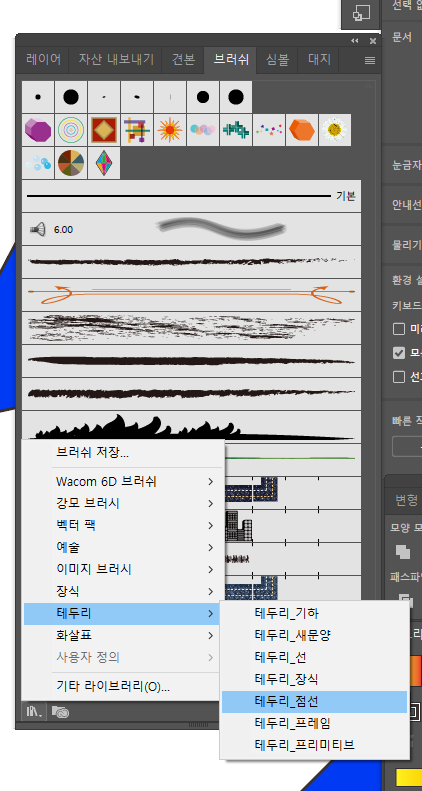Screen dimensions: 422x791
Task: Select 테두리_선 from the submenu
Action: coord(314,657)
